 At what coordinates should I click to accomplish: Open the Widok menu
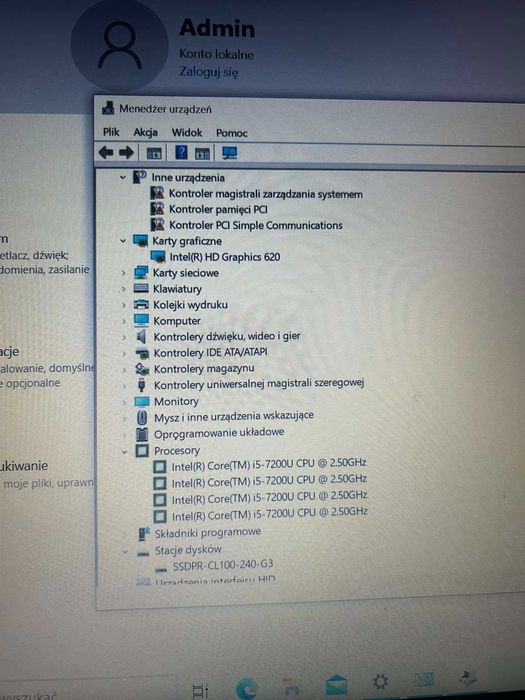coord(187,133)
